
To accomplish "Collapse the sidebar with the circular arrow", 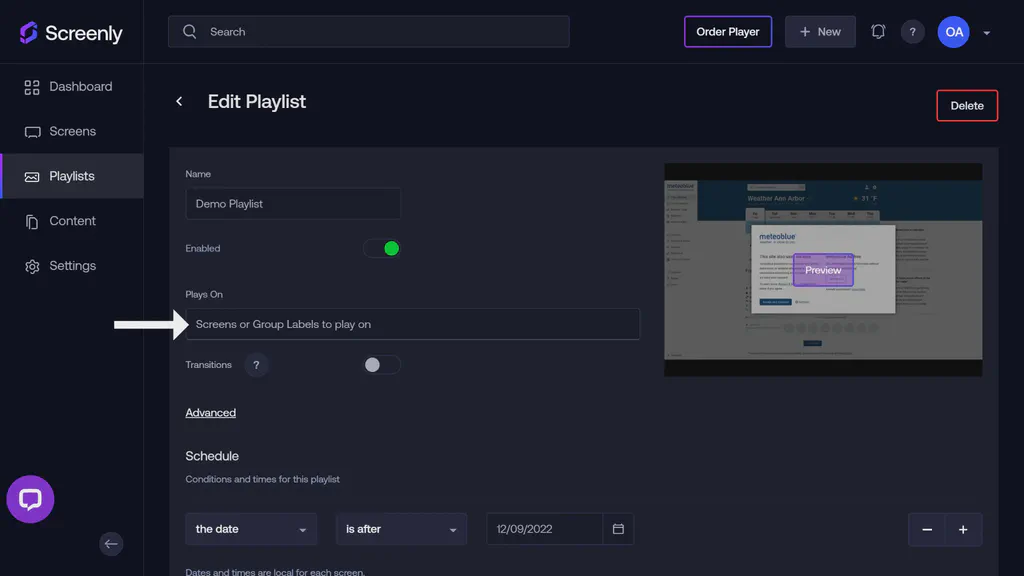I will tap(111, 544).
